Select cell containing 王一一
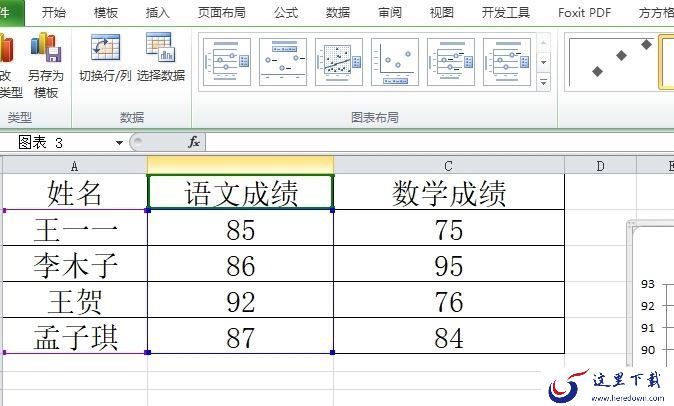The width and height of the screenshot is (674, 406). (75, 228)
